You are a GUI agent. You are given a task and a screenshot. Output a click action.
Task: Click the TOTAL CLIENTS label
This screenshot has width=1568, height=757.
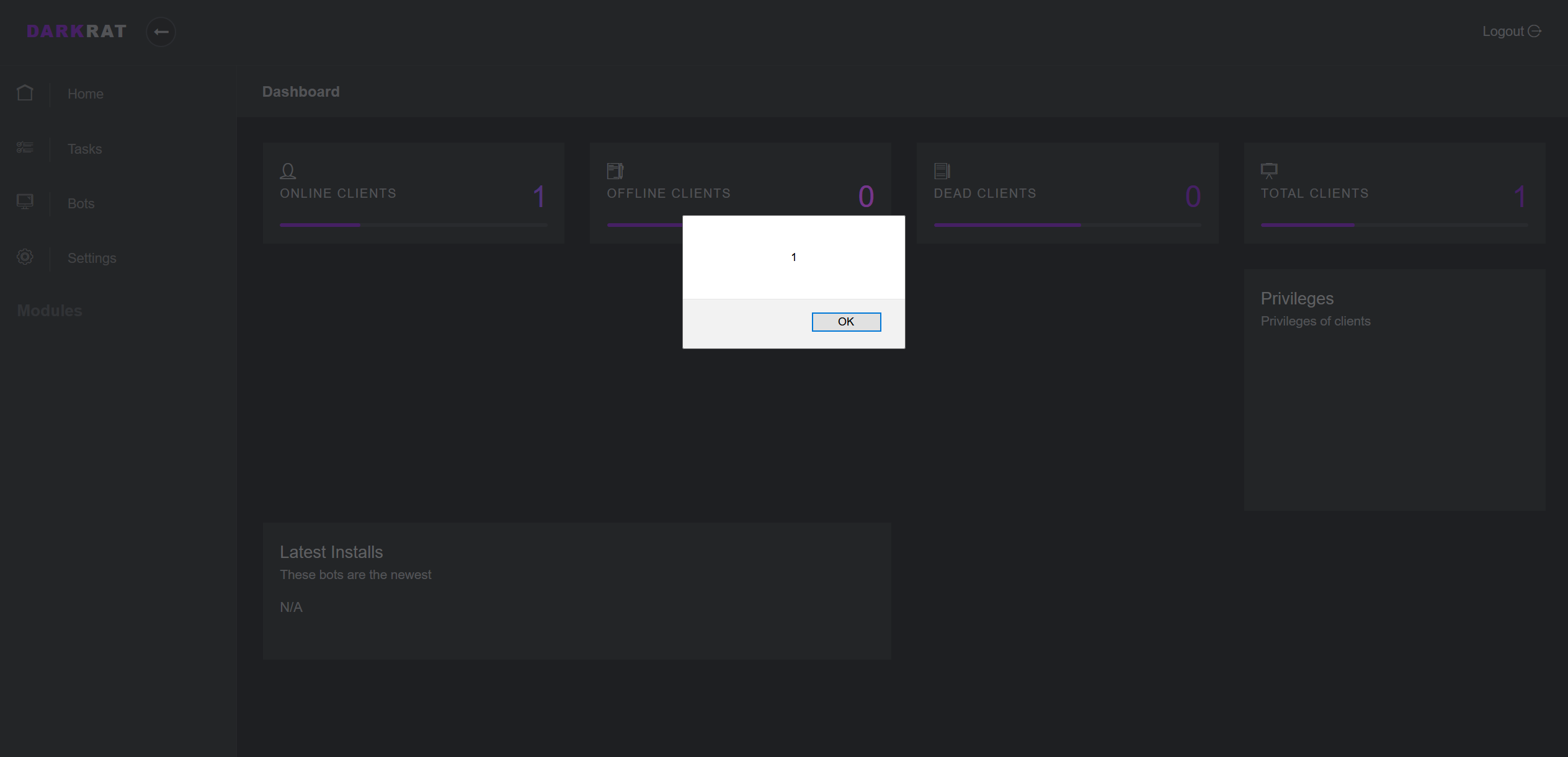pos(1315,193)
